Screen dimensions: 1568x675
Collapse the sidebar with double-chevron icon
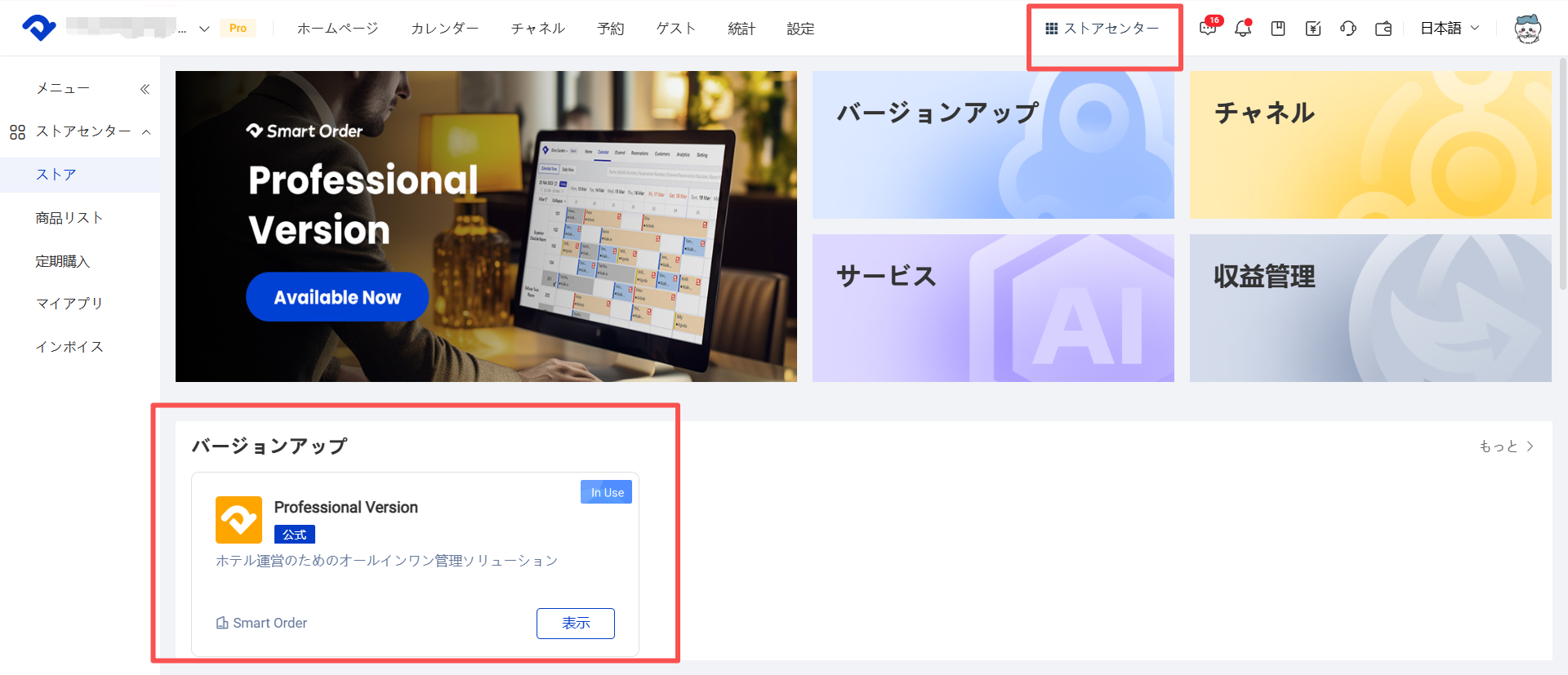[145, 89]
